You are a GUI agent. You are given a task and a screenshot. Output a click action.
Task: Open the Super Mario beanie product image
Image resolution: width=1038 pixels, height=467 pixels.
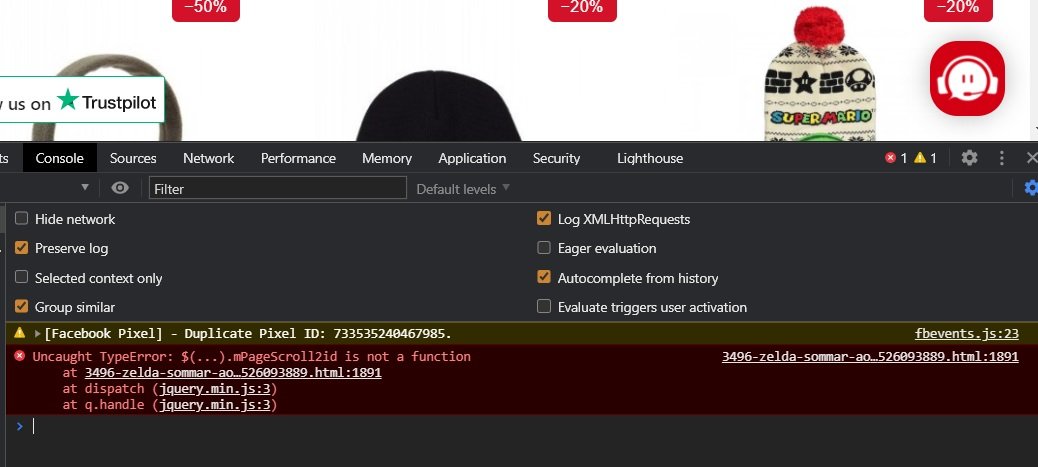(820, 74)
